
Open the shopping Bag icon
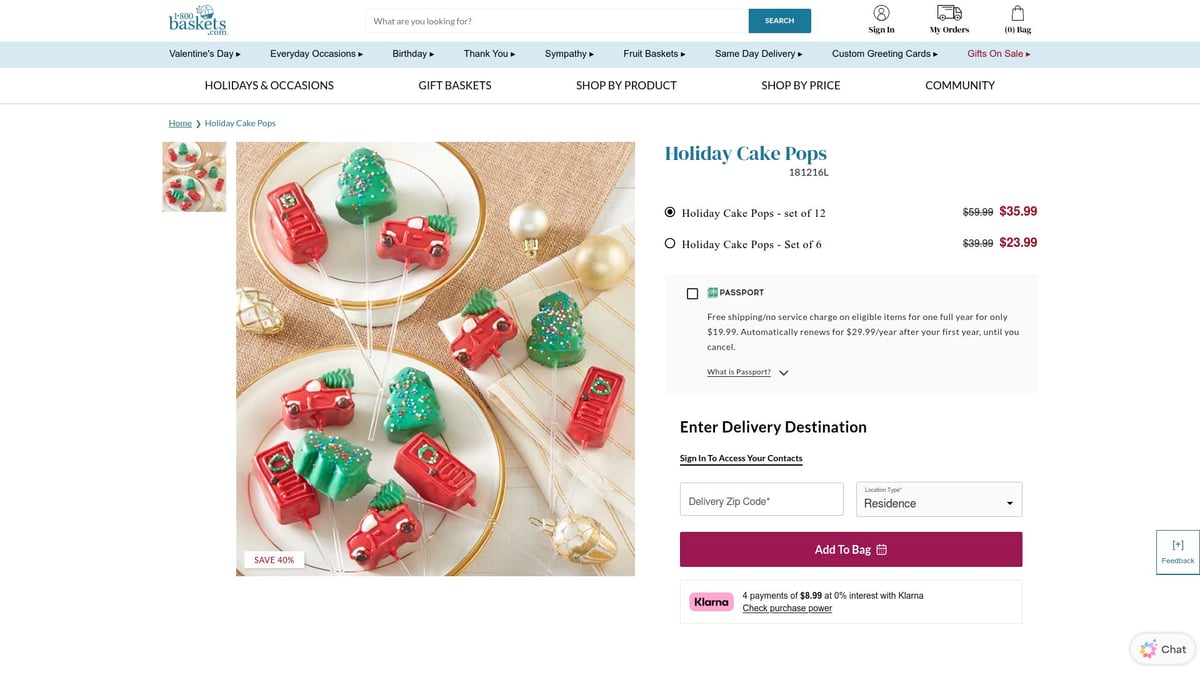pyautogui.click(x=1017, y=14)
